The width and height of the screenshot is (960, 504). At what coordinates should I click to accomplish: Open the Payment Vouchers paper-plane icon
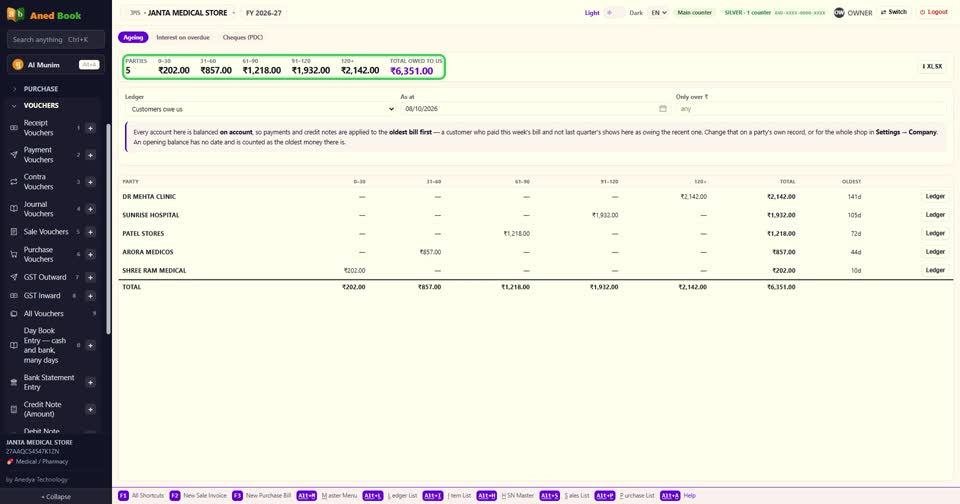coord(13,155)
